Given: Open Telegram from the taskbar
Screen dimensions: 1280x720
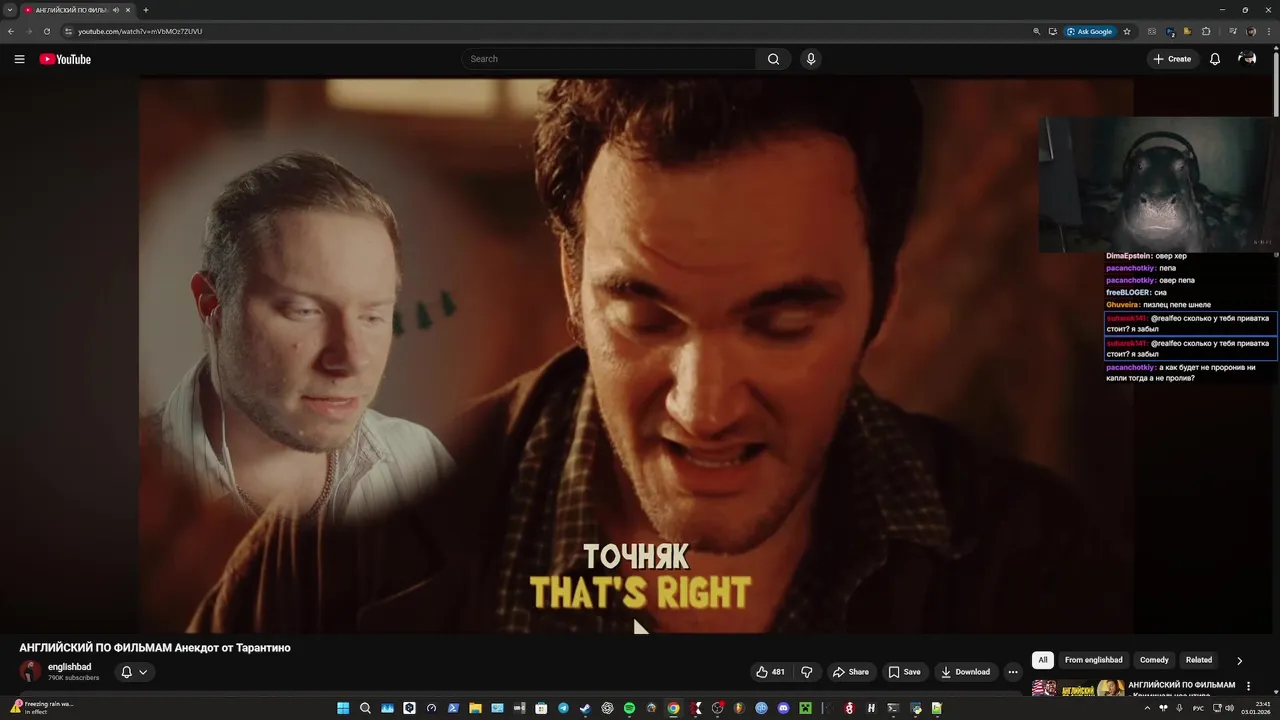Looking at the screenshot, I should 563,708.
